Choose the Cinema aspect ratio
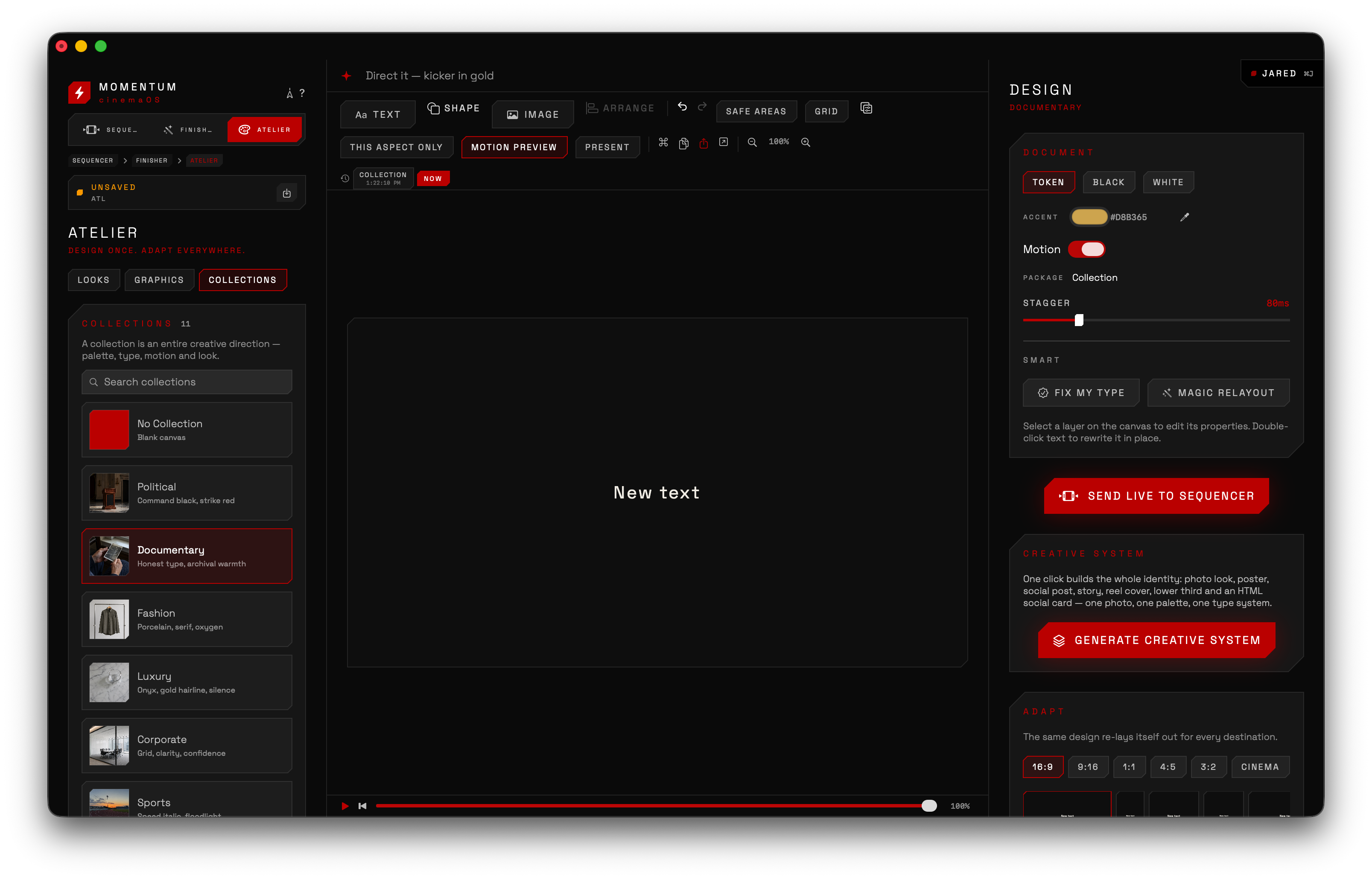This screenshot has width=1372, height=880. pyautogui.click(x=1260, y=767)
